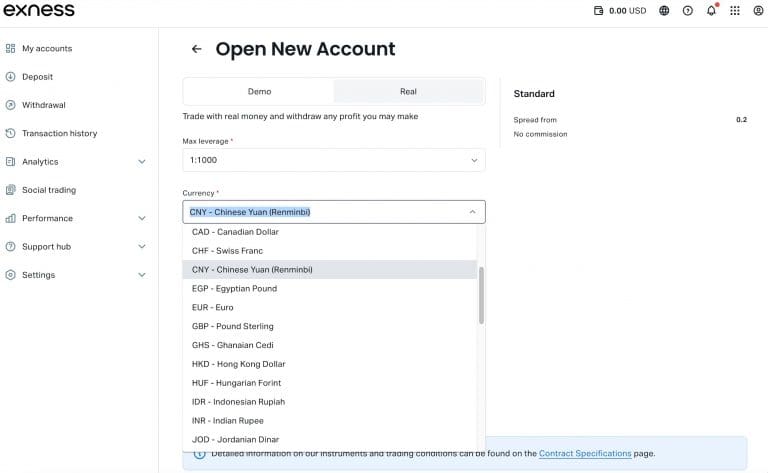Select GHS - Ghanaian Cedi
Image resolution: width=768 pixels, height=473 pixels.
pos(330,345)
